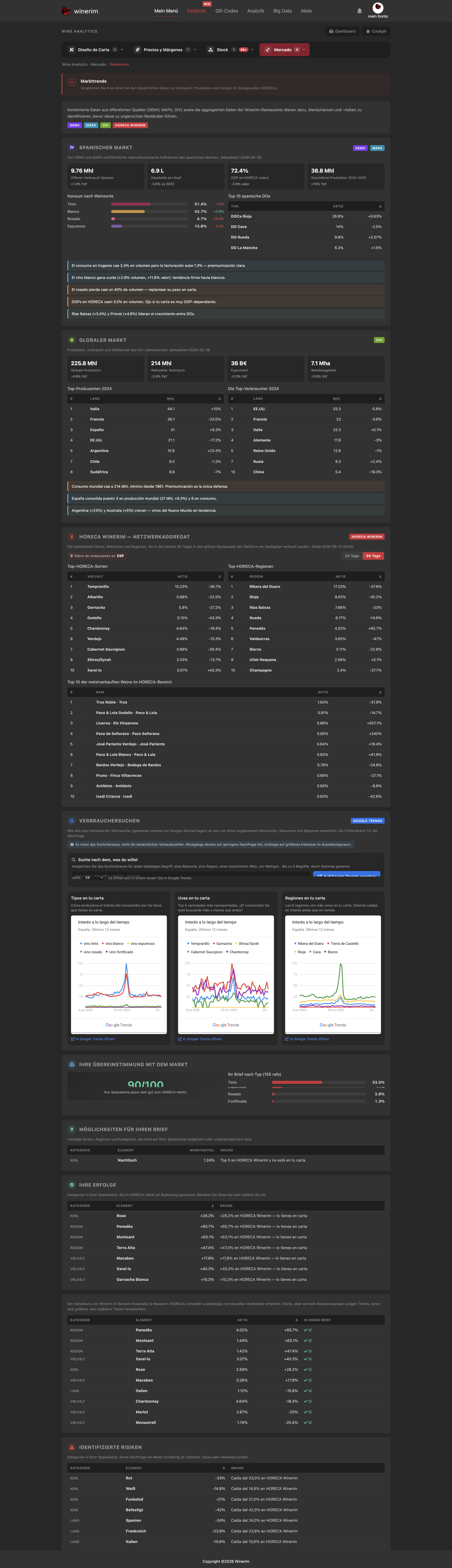The height and width of the screenshot is (1568, 452).
Task: Open the mein Konto avatar
Action: [378, 8]
